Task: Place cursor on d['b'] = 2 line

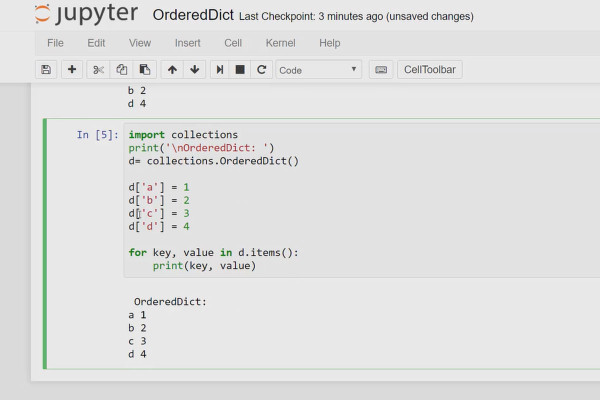Action: (x=159, y=200)
